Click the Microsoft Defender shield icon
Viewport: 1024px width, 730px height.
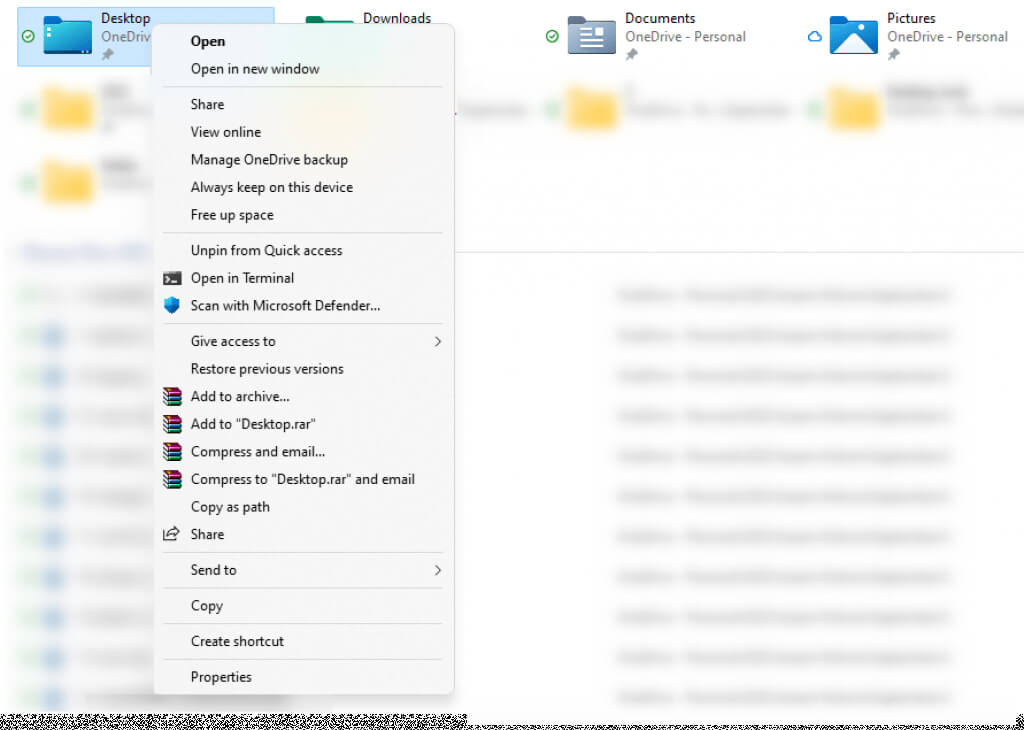point(172,306)
